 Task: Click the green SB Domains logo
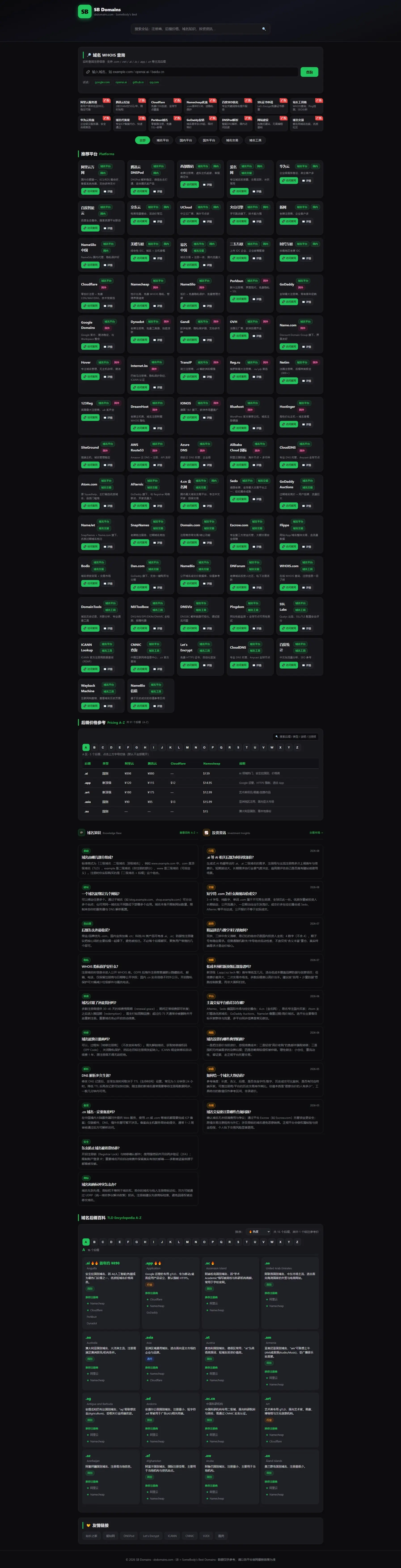pos(84,12)
